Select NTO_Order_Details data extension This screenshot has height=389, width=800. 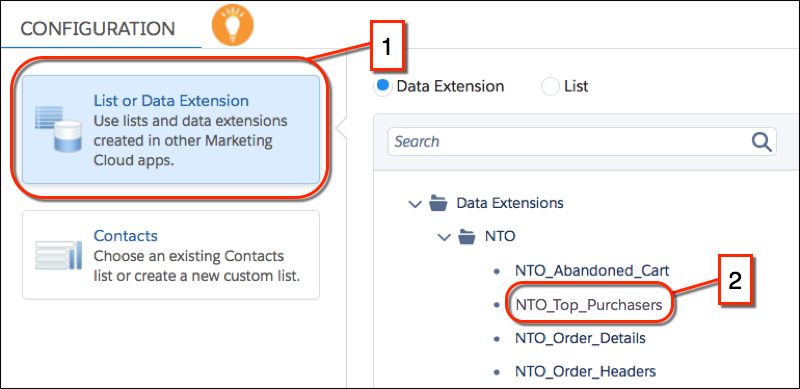pos(580,338)
